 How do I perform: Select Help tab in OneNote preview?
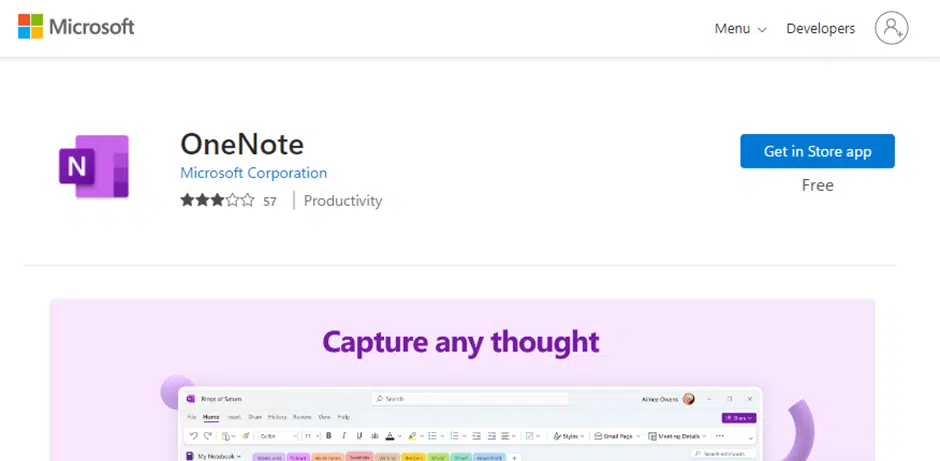point(344,417)
